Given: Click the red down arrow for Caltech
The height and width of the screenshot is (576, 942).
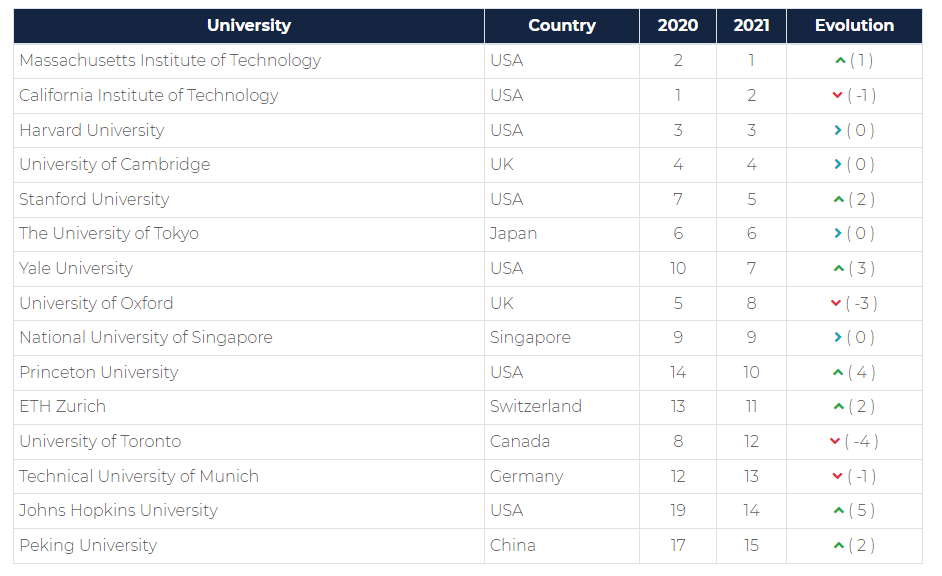Looking at the screenshot, I should 837,96.
